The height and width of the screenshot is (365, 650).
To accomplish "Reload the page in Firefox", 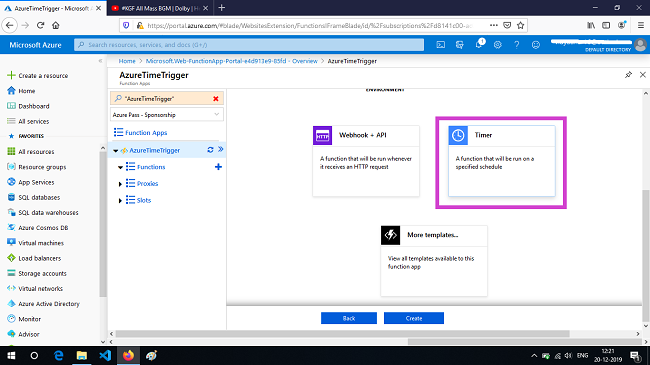I will [40, 25].
